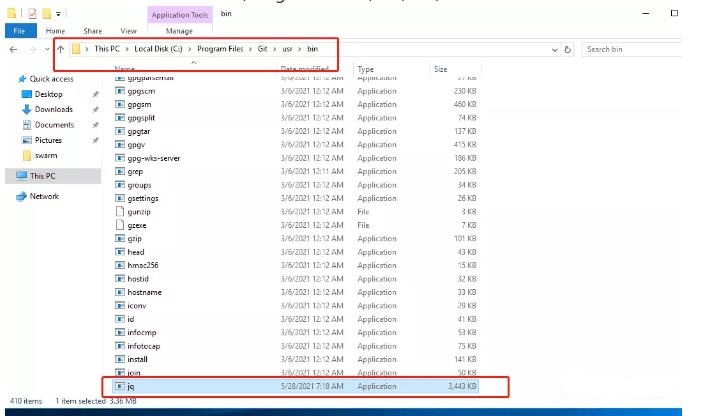
Task: Select This PC in navigation pane
Action: [x=43, y=175]
